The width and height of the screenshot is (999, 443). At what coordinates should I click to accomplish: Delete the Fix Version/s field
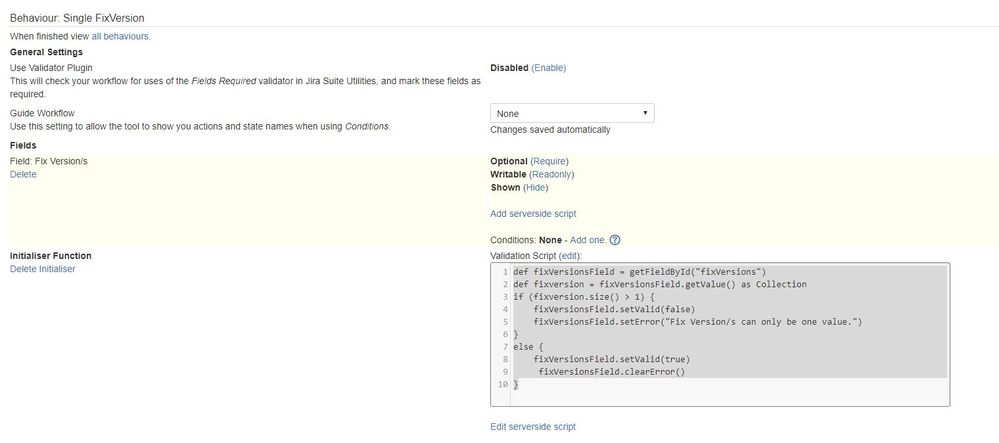23,174
